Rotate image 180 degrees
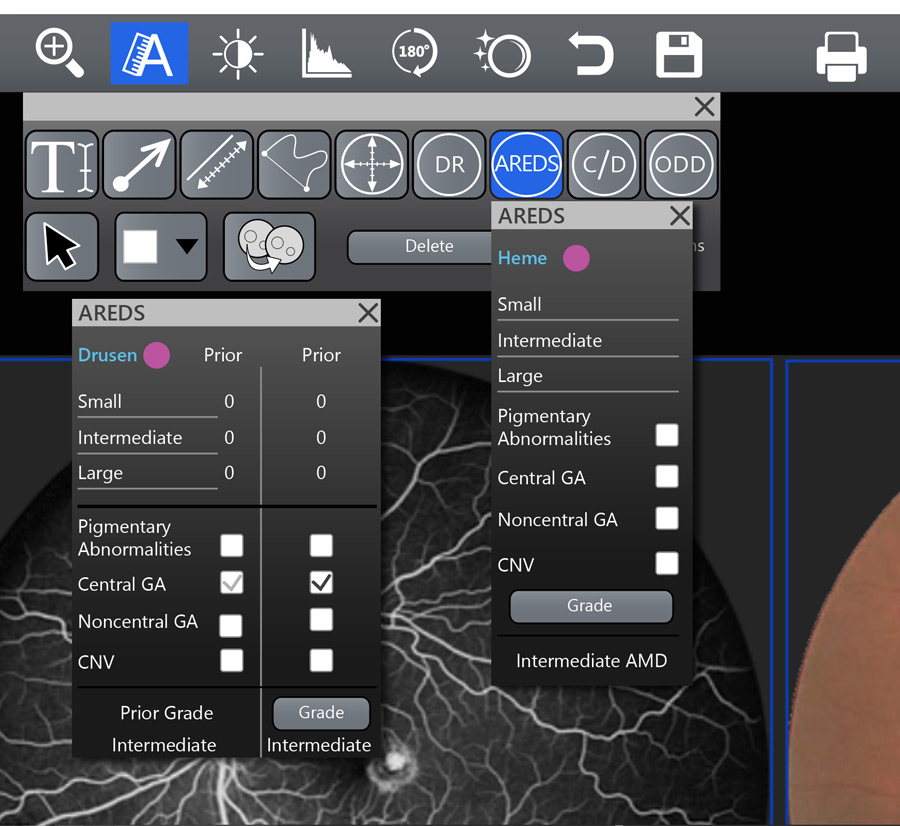Viewport: 900px width, 826px height. pyautogui.click(x=414, y=53)
